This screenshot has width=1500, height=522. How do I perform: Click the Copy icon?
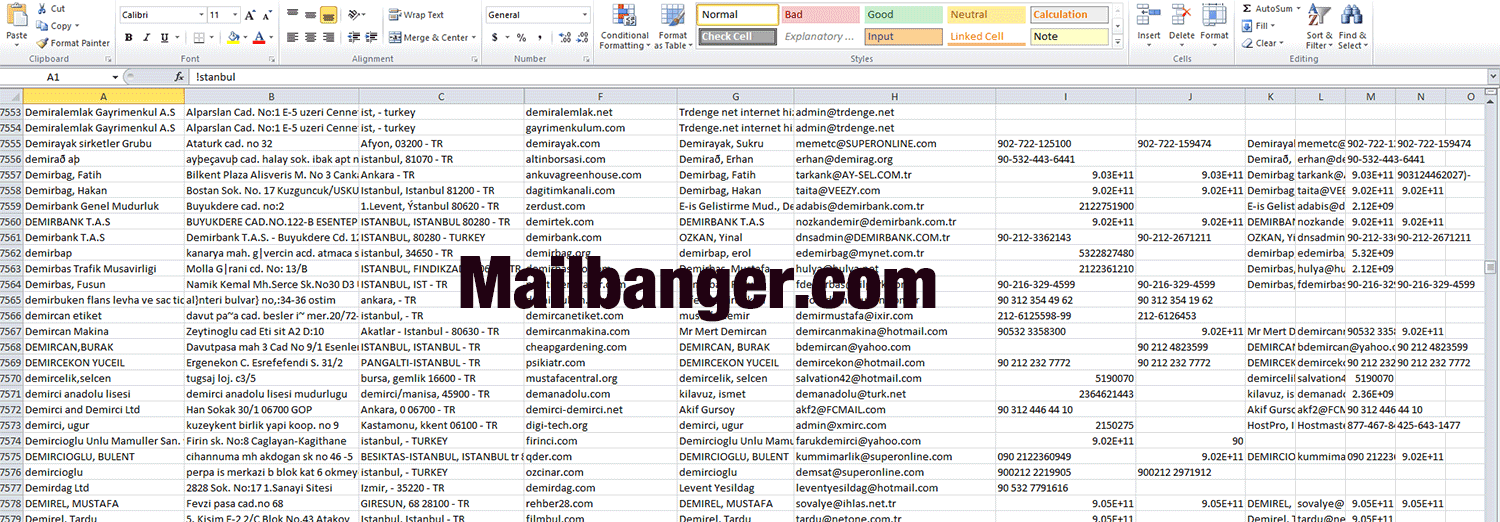pyautogui.click(x=42, y=26)
